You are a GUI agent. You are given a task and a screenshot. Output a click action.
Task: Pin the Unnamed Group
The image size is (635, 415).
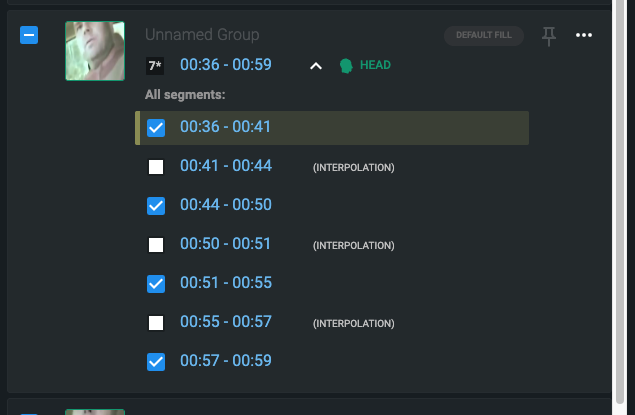pos(548,36)
